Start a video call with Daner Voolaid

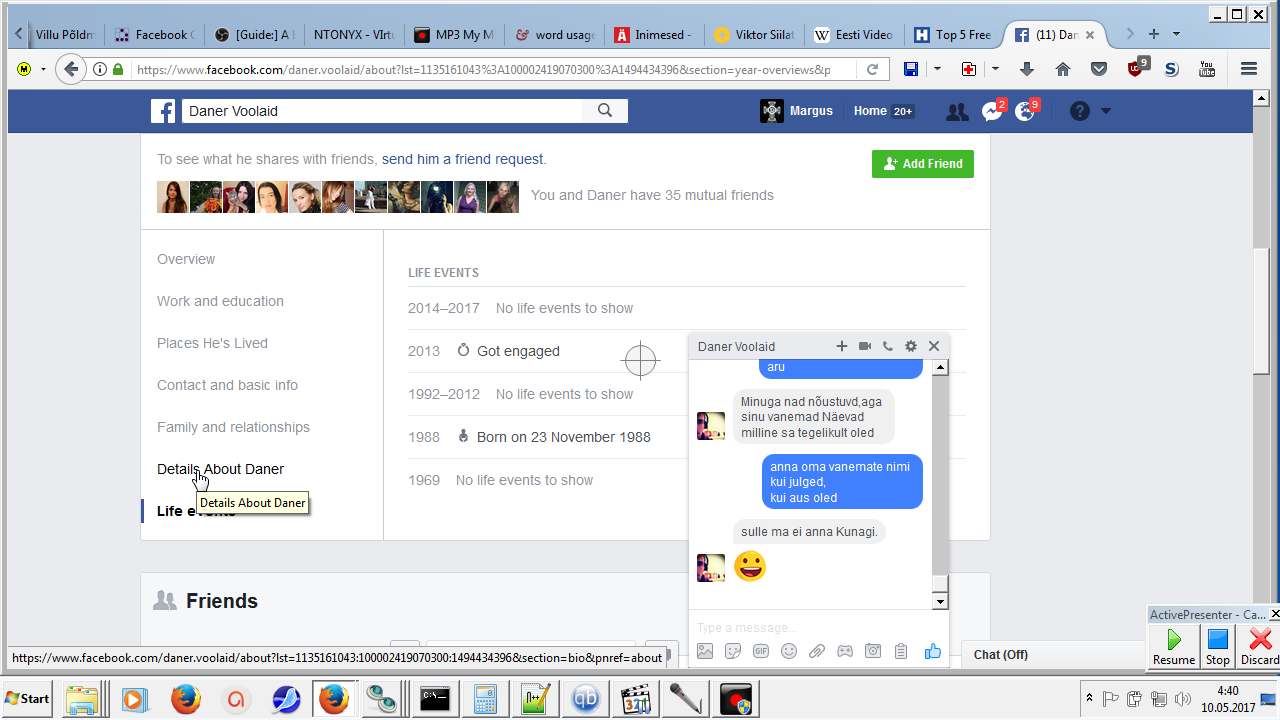865,346
